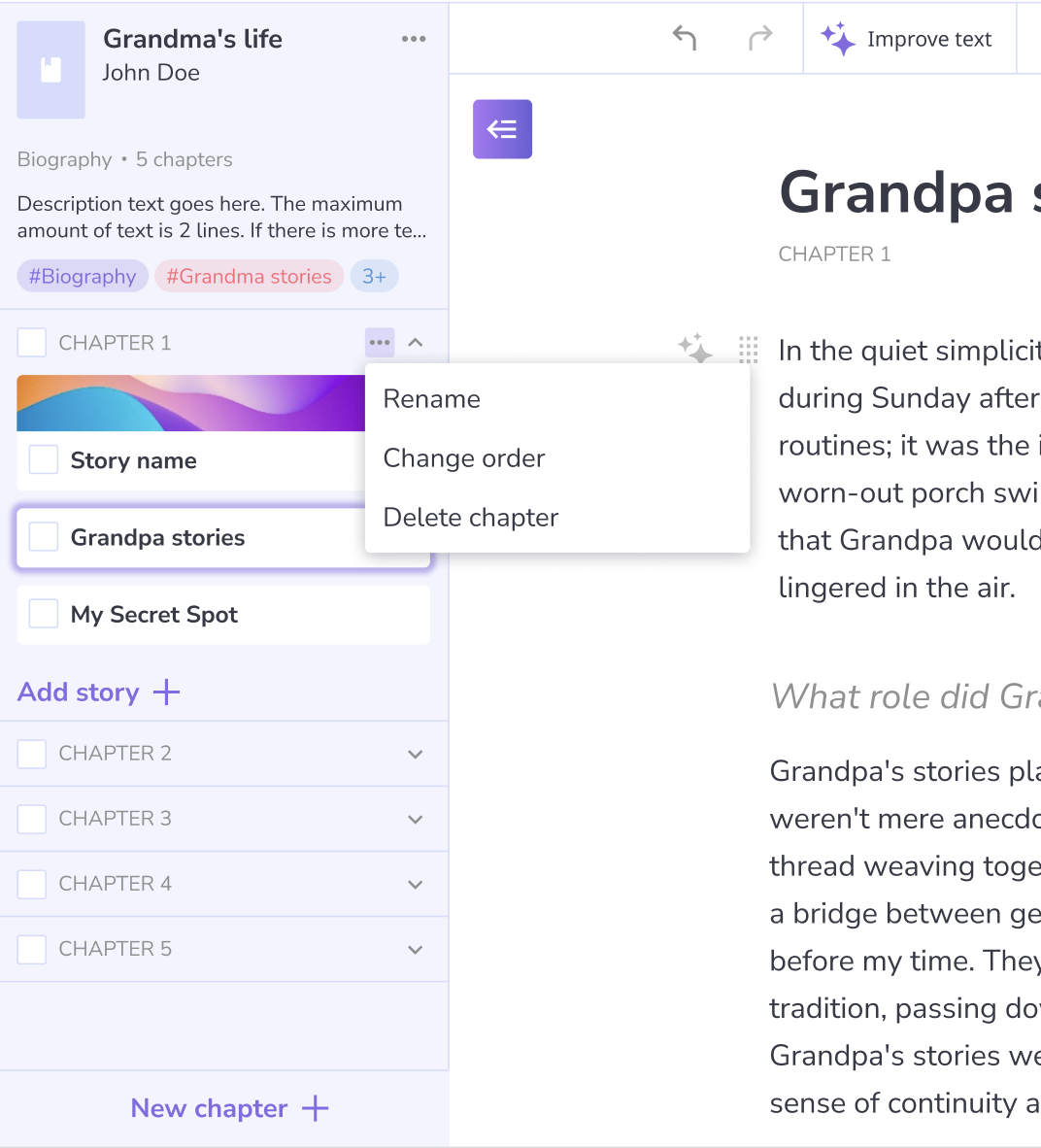Select Delete chapter in the context menu
Viewport: 1041px width, 1148px height.
471,518
